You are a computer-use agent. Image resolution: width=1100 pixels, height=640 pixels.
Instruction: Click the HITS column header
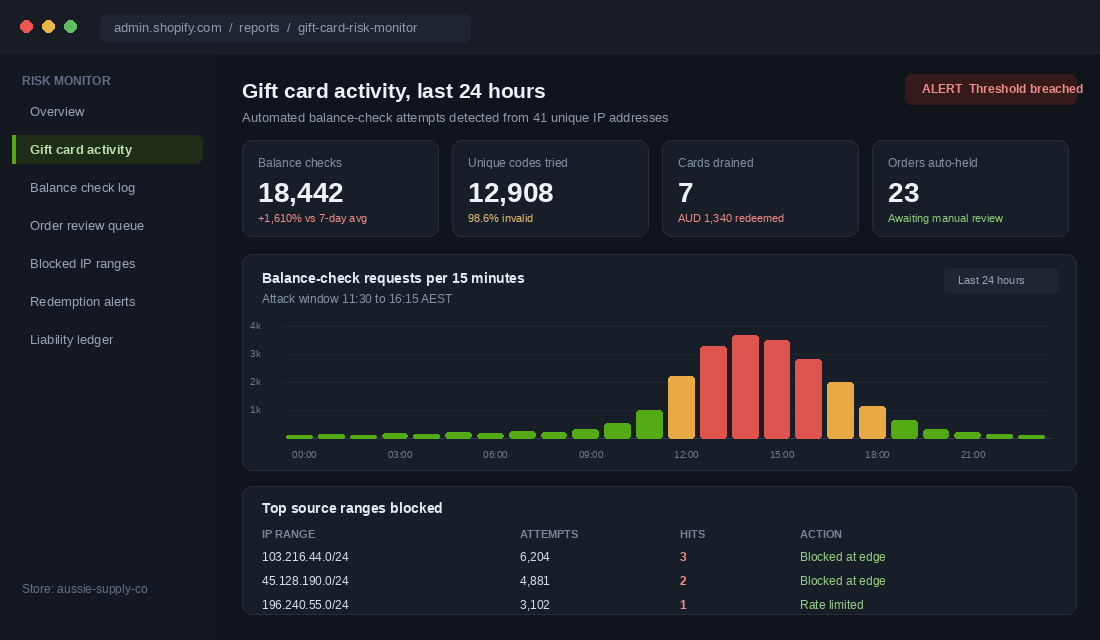point(692,534)
